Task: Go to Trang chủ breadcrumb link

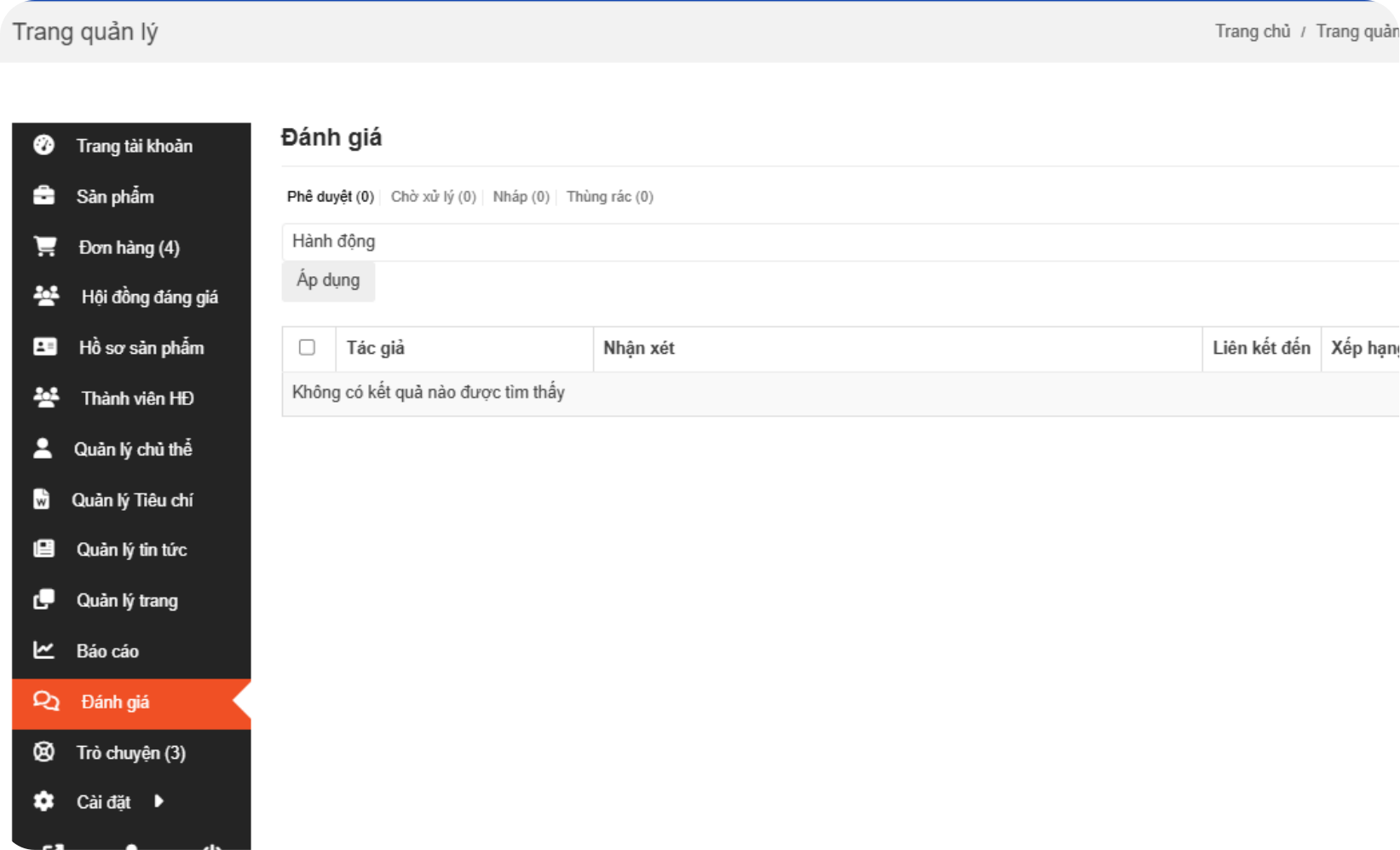Action: tap(1252, 32)
